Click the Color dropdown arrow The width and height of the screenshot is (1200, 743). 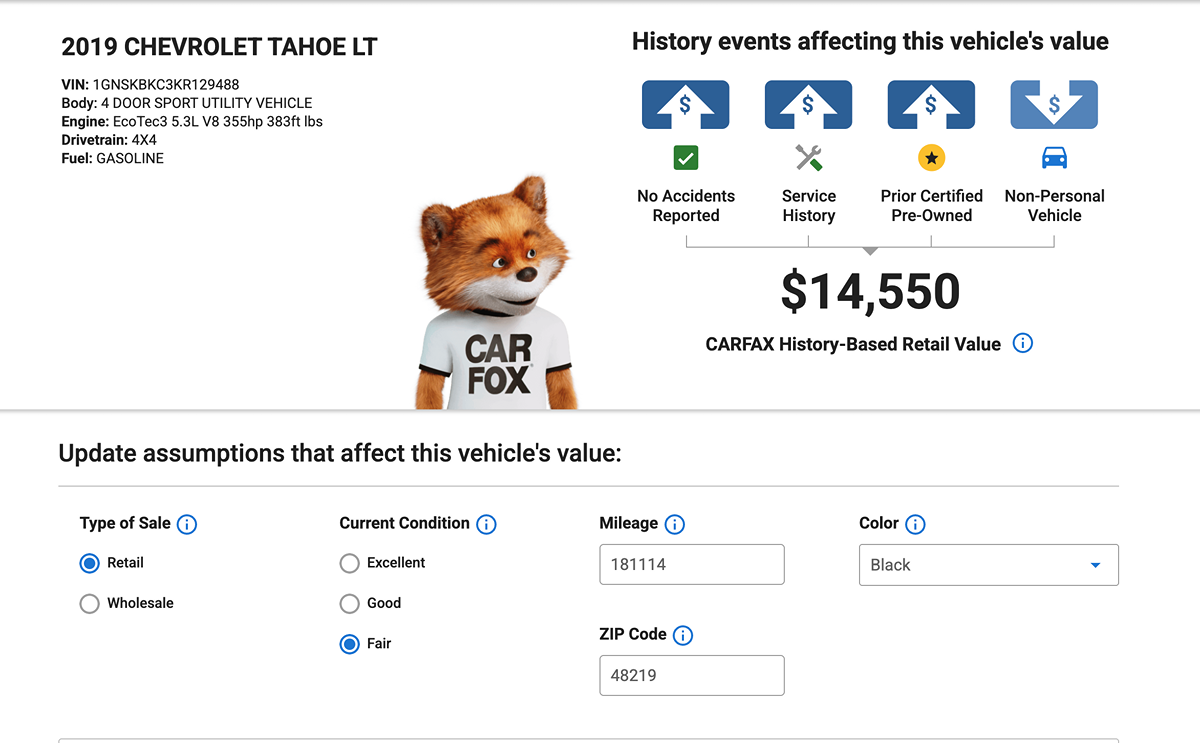tap(1095, 565)
